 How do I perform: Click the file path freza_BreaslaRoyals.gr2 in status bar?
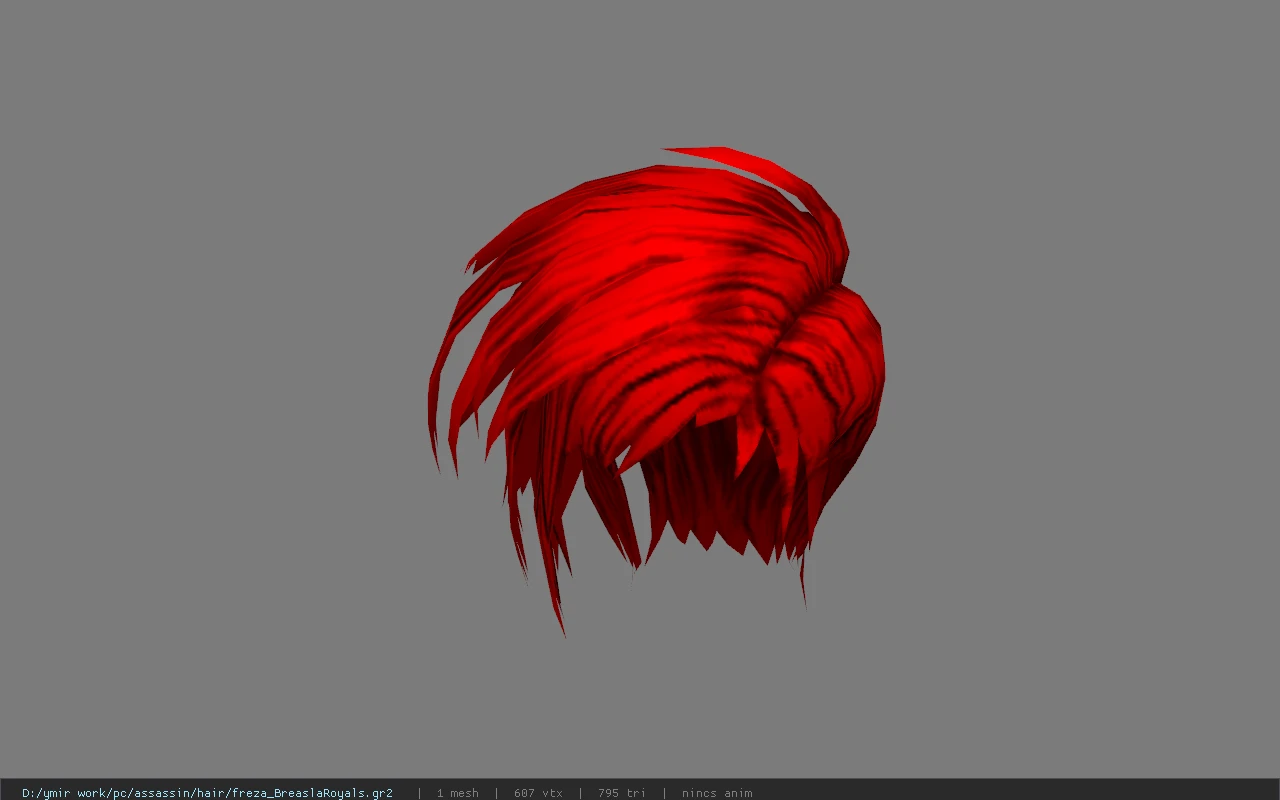pos(207,793)
